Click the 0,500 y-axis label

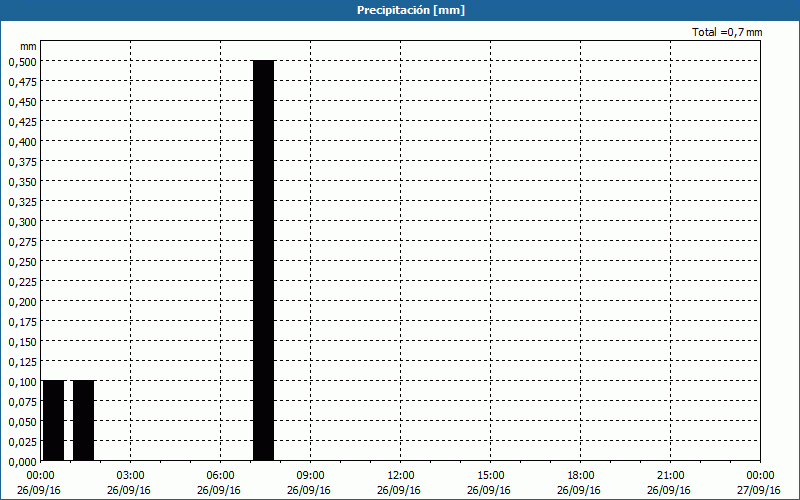(x=22, y=61)
